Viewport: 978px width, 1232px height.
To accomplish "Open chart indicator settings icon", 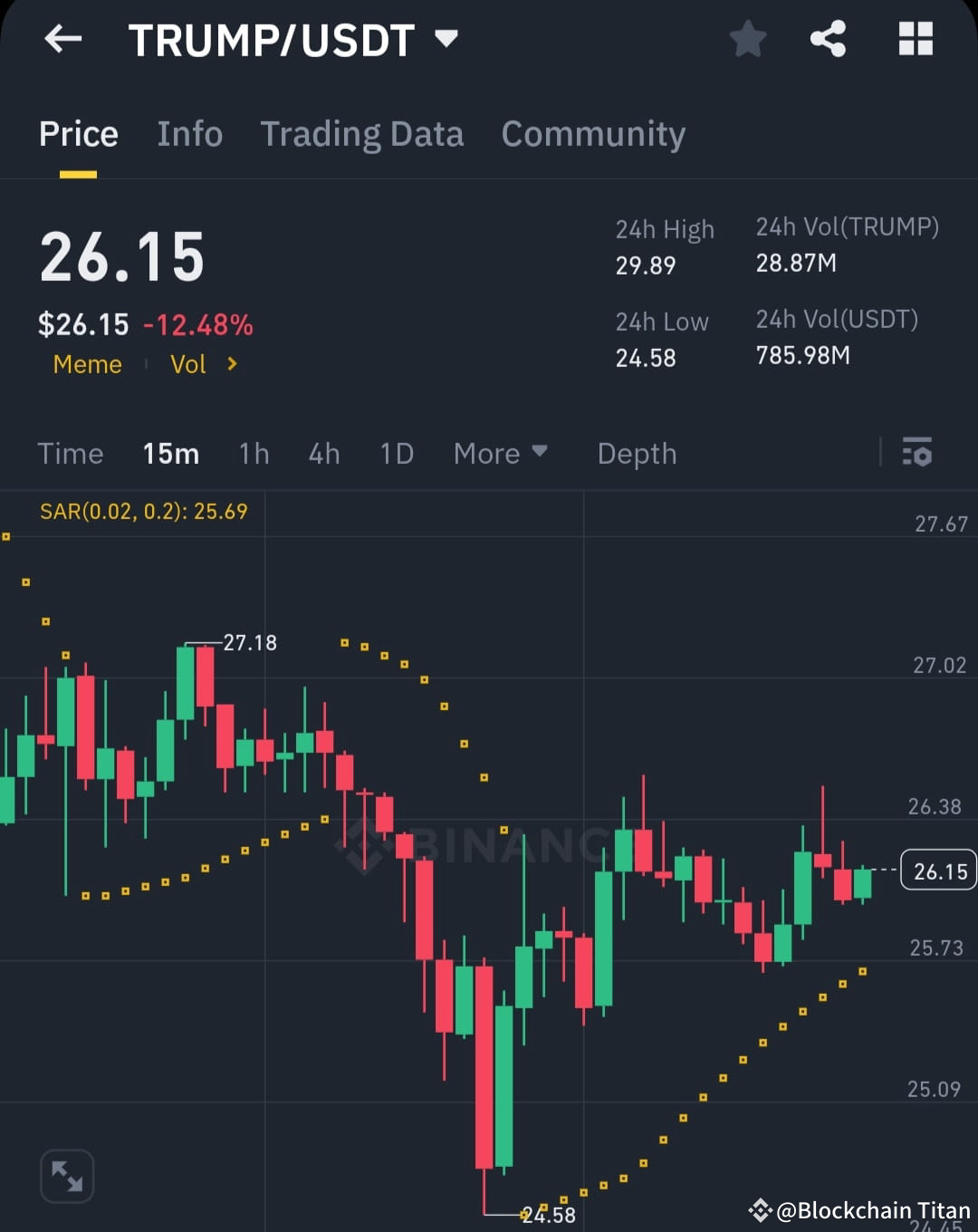I will (x=917, y=453).
